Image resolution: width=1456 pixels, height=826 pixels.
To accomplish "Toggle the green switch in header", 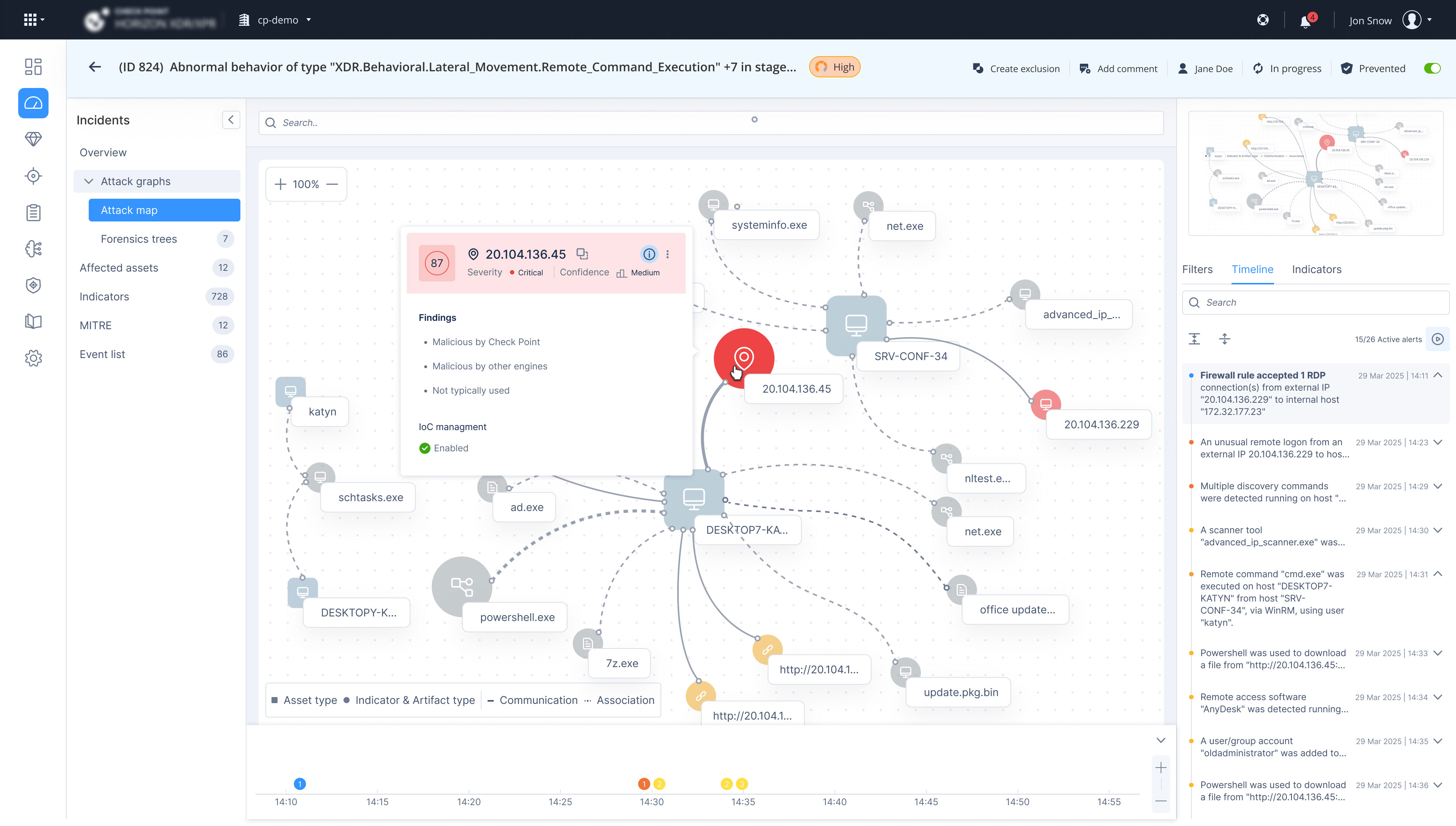I will point(1432,68).
